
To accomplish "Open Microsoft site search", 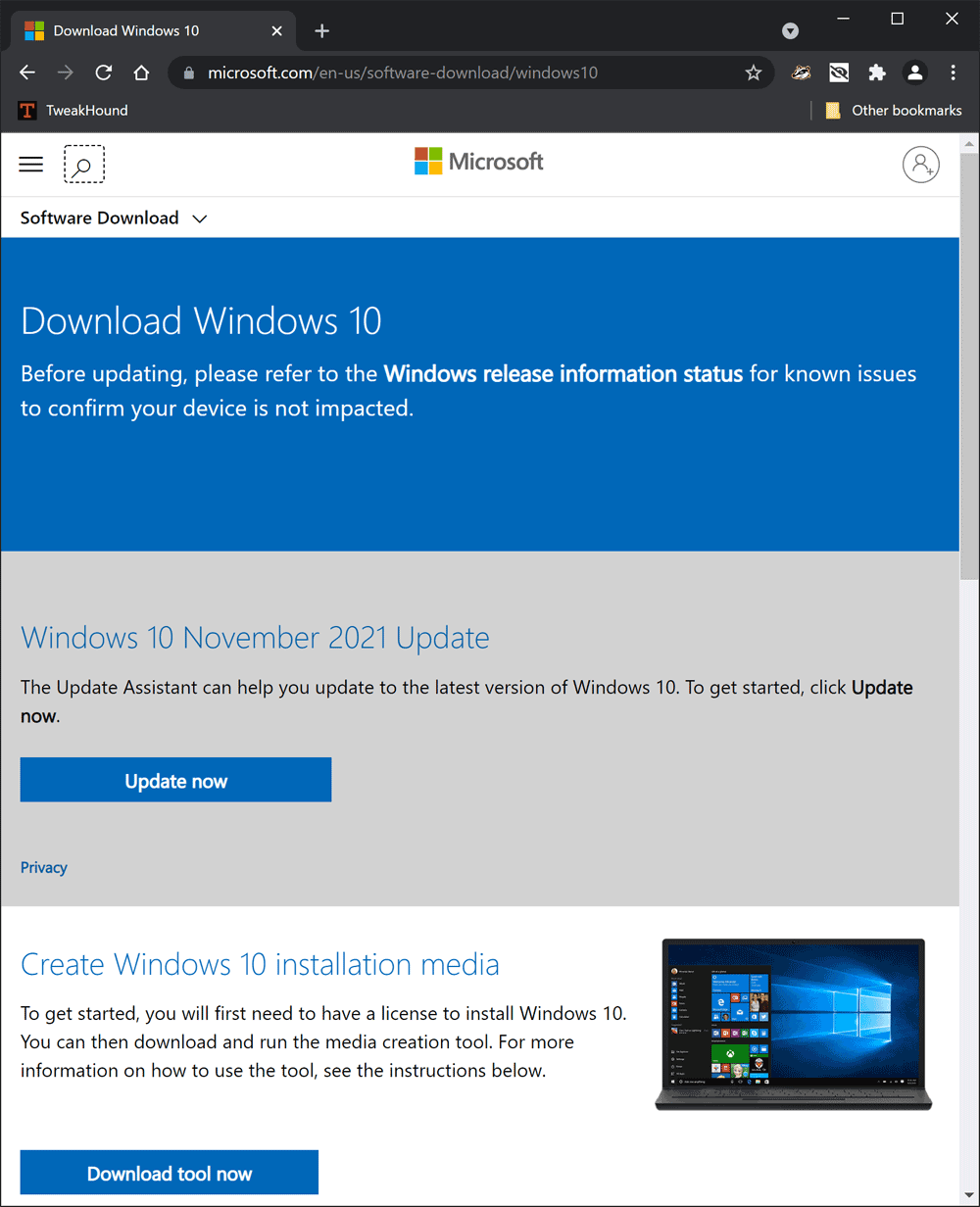I will click(x=84, y=164).
